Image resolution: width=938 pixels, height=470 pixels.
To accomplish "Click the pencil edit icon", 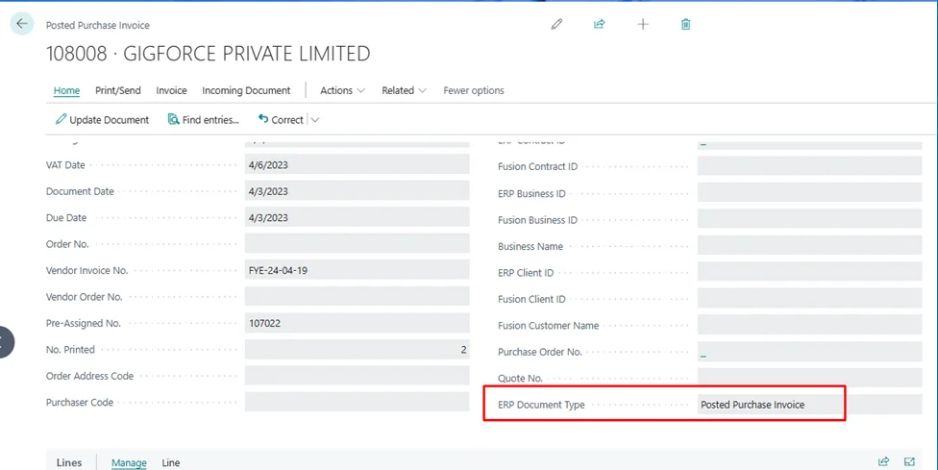I will coord(557,24).
